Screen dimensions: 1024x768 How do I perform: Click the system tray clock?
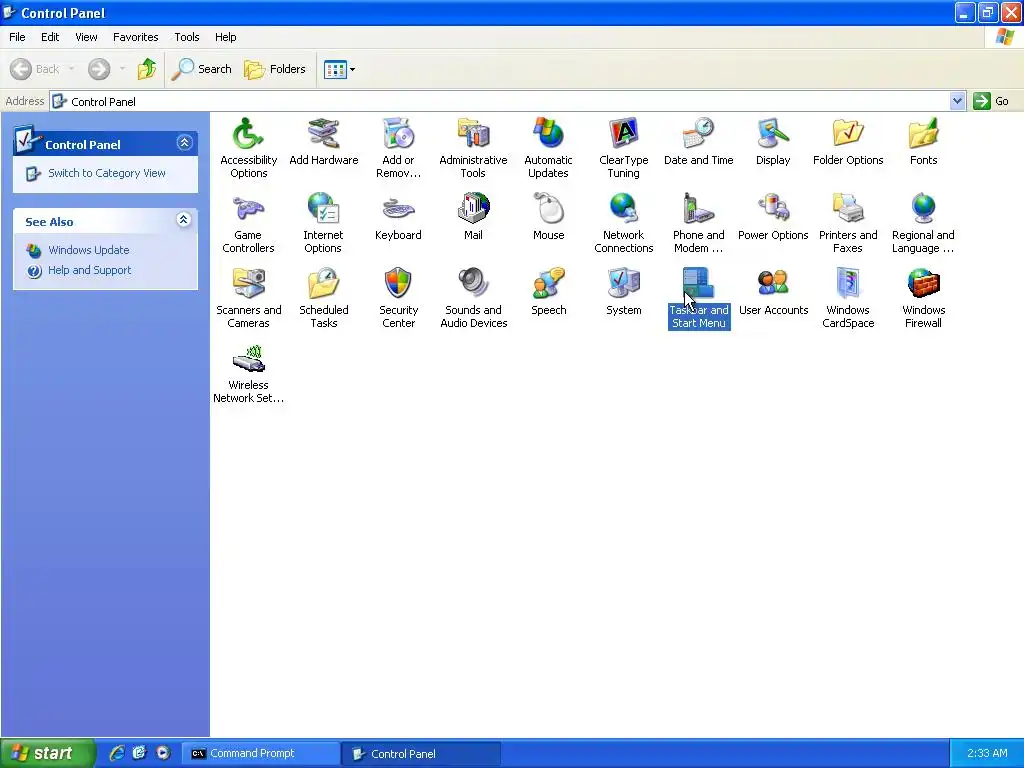coord(987,753)
